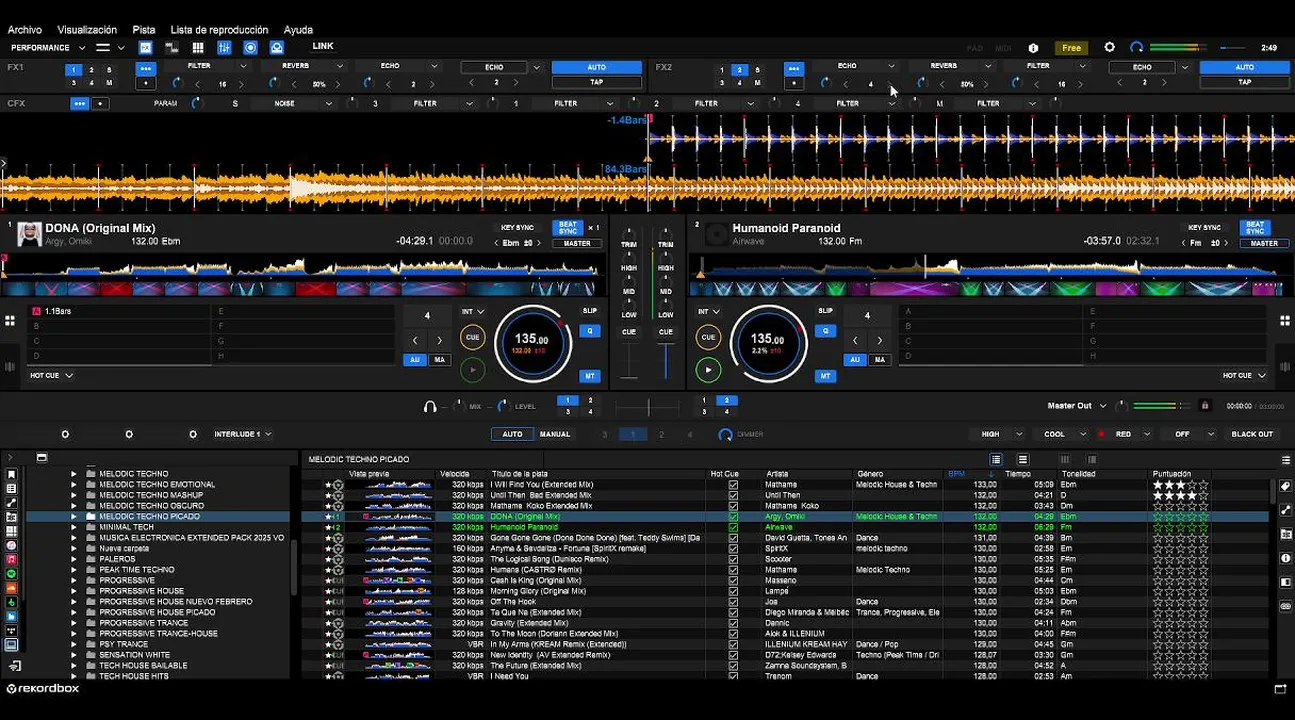
Task: Expand PROGRESSIVE HOUSE folder in tree
Action: click(x=73, y=591)
